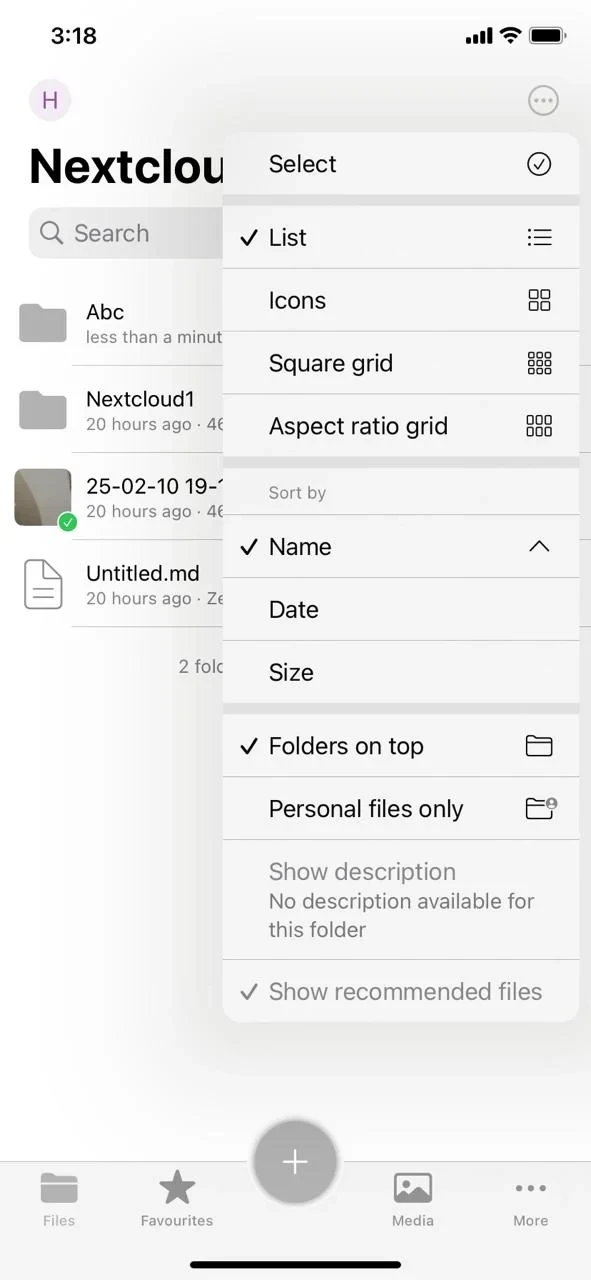The image size is (591, 1280).
Task: Pick the Aspect ratio grid icon
Action: coord(539,426)
